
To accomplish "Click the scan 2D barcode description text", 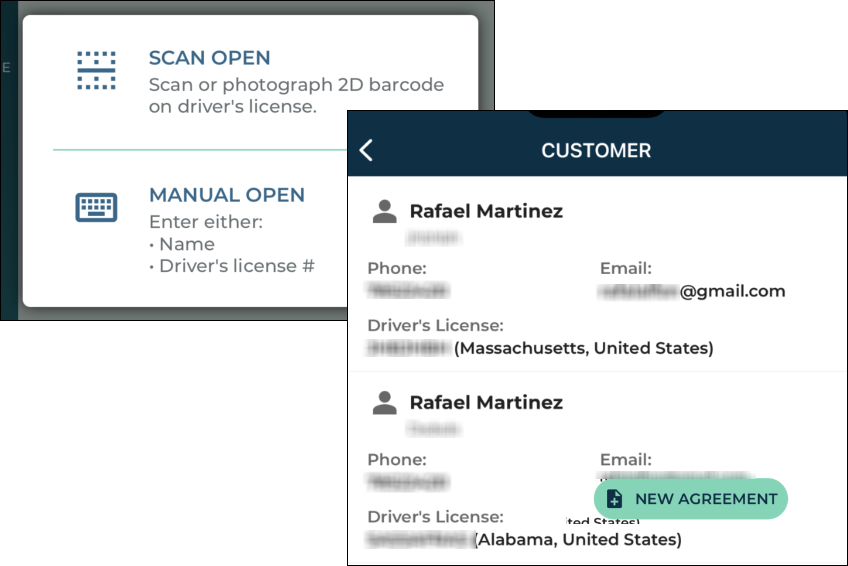I will 295,96.
